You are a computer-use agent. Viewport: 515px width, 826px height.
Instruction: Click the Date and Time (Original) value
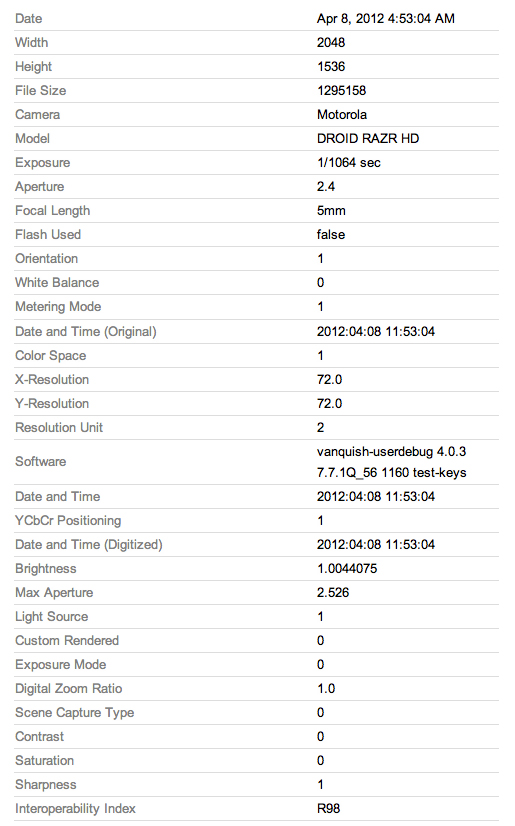(376, 331)
